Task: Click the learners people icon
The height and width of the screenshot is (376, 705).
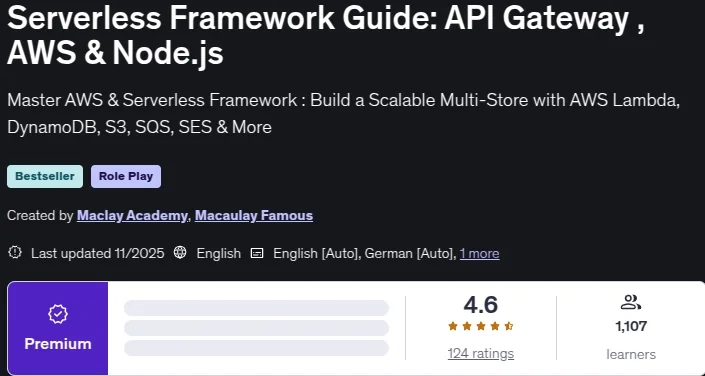Action: click(x=630, y=302)
